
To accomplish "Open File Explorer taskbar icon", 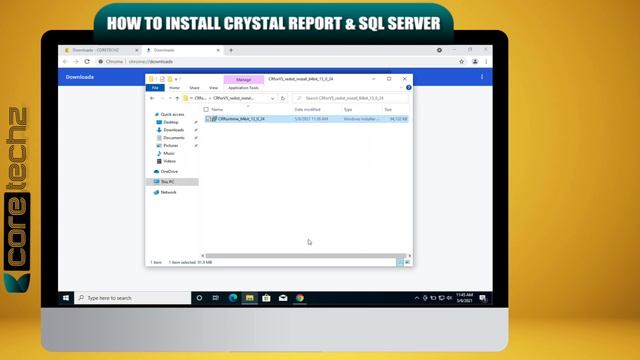I will 249,298.
